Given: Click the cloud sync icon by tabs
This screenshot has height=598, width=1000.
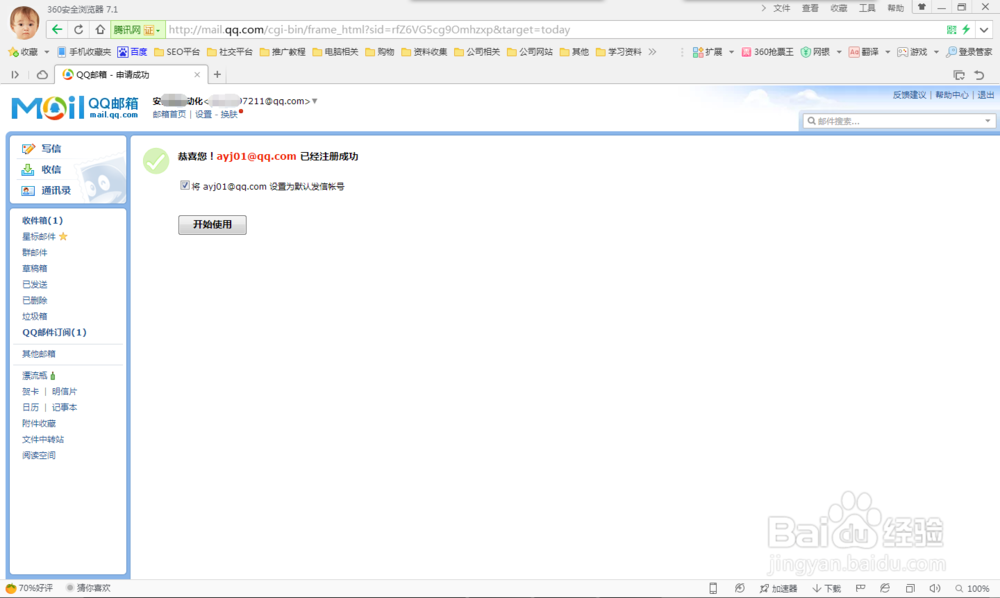Looking at the screenshot, I should (42, 75).
